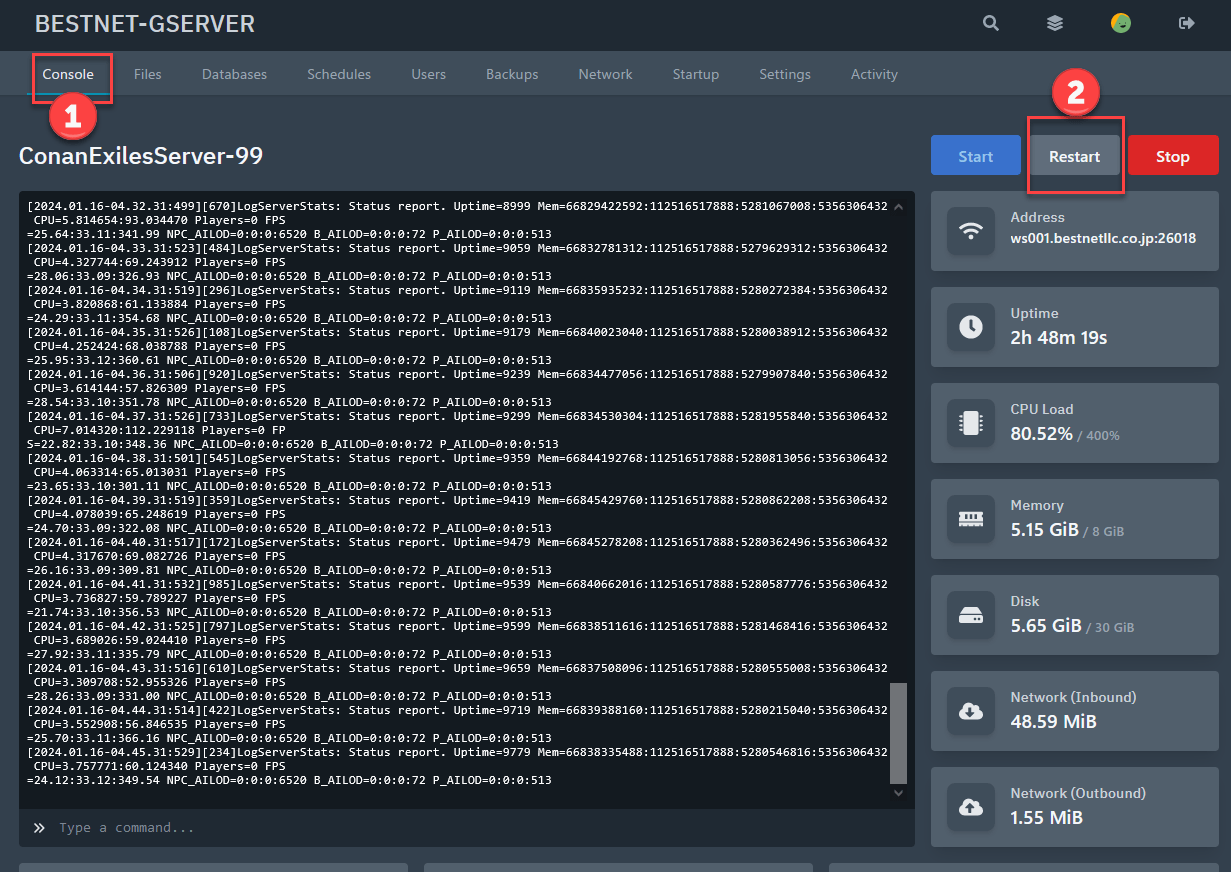Click the blue Start button
Viewport: 1231px width, 872px height.
(976, 156)
